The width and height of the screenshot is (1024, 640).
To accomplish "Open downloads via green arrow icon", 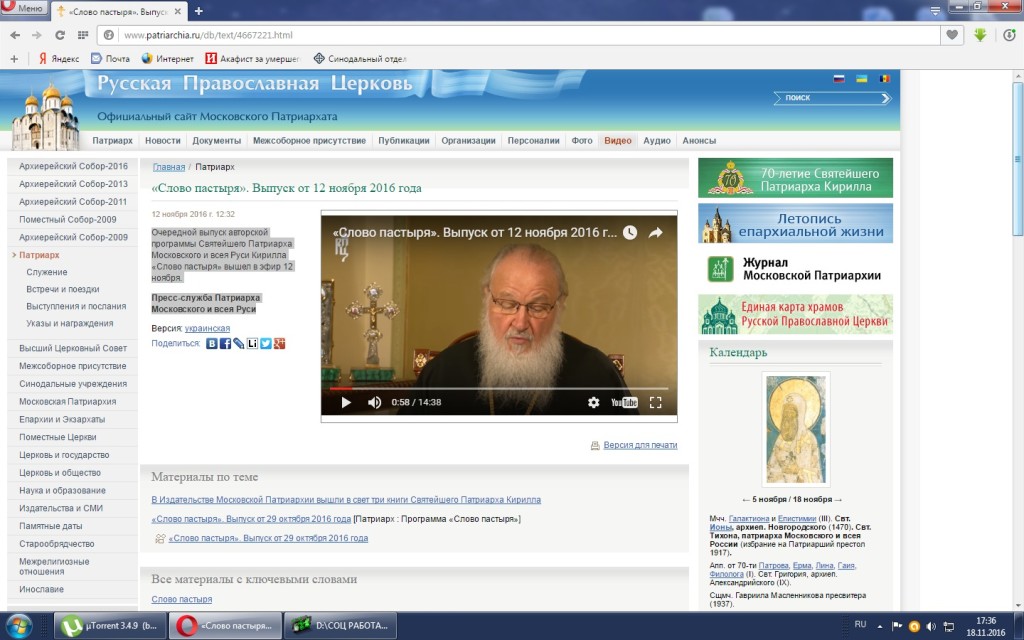I will pyautogui.click(x=980, y=35).
